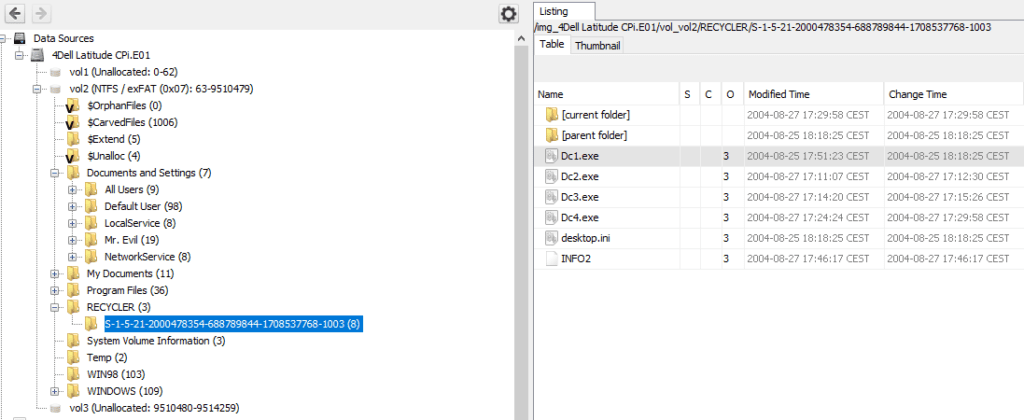Click the Mr. Evil folder icon
The width and height of the screenshot is (1024, 420).
(x=91, y=240)
